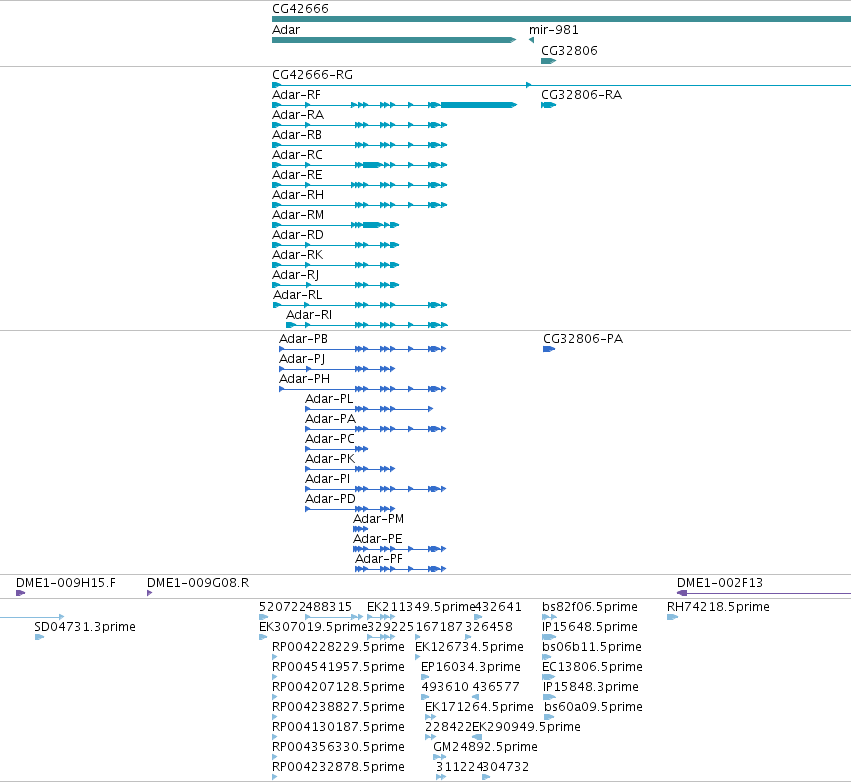851x782 pixels.
Task: Click the EP16034.3prime EST
Action: click(x=426, y=677)
